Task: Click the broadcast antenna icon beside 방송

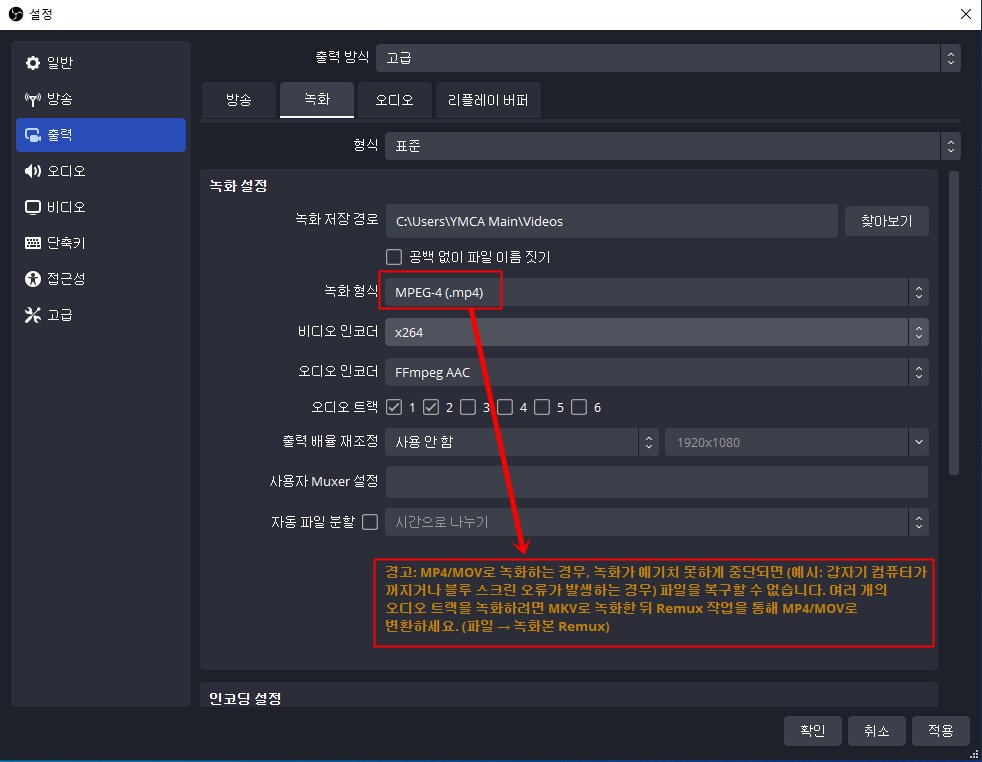Action: point(33,99)
